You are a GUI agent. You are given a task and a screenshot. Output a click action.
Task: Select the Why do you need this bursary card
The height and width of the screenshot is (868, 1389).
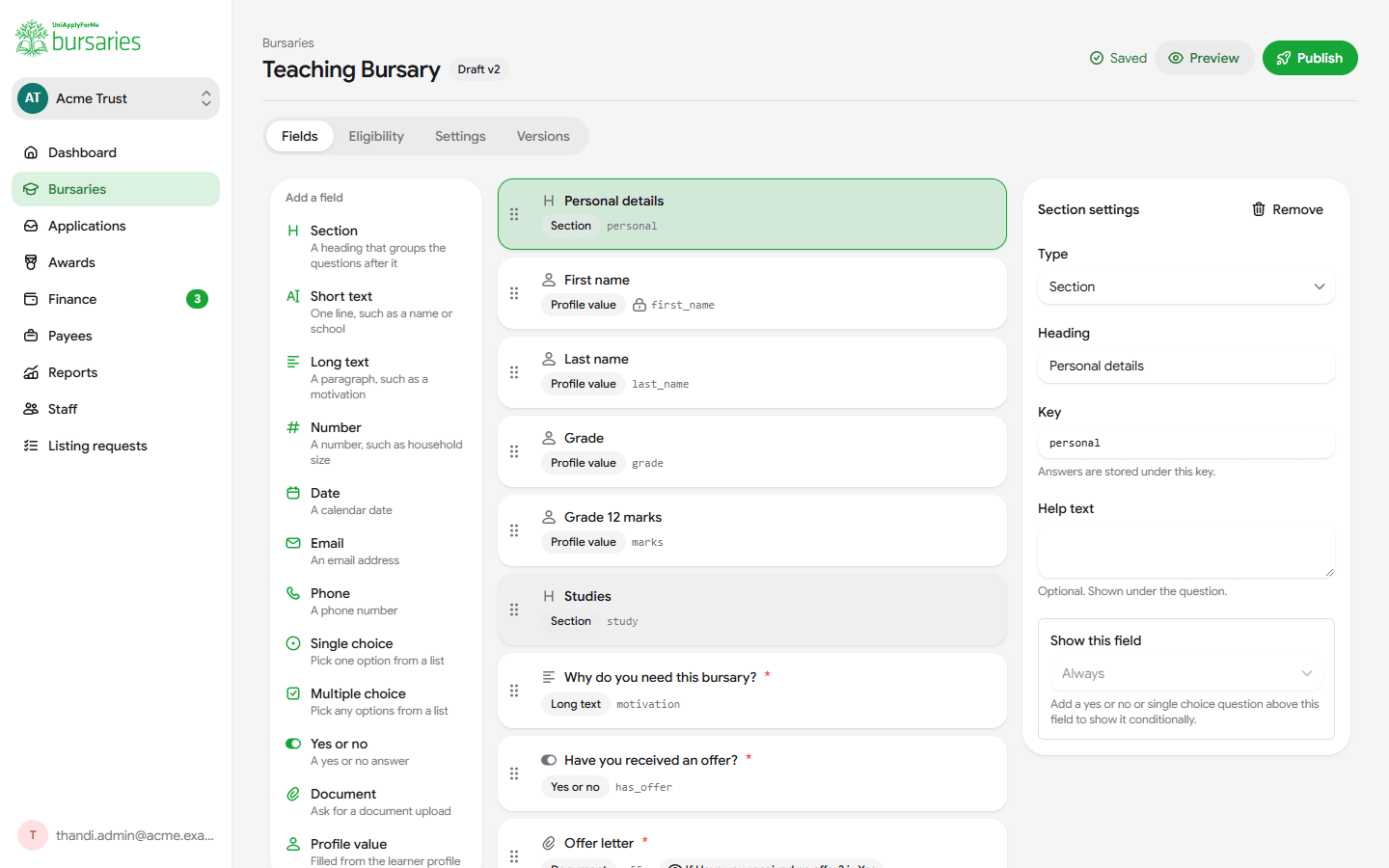752,691
